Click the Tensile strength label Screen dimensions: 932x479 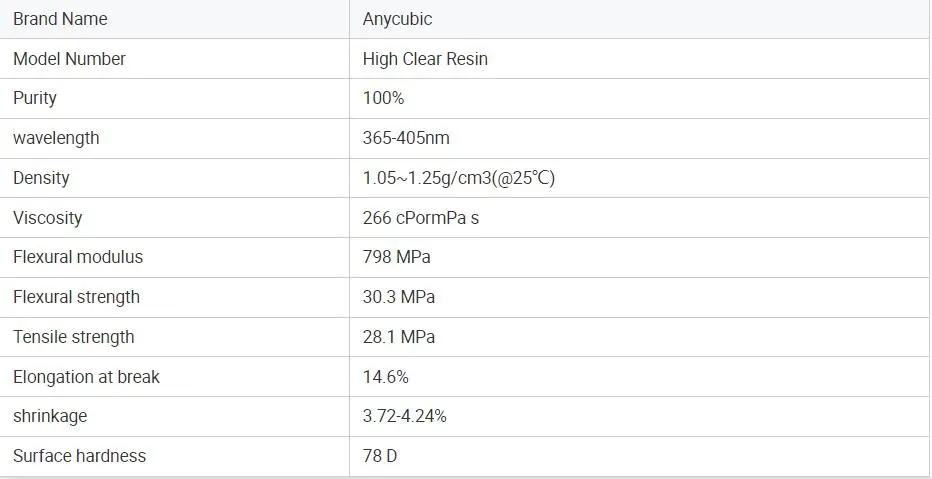[x=73, y=337]
